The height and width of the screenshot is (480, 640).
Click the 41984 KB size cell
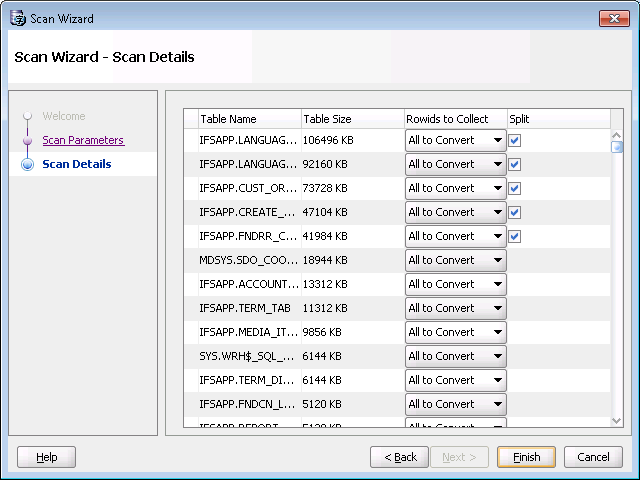[353, 236]
